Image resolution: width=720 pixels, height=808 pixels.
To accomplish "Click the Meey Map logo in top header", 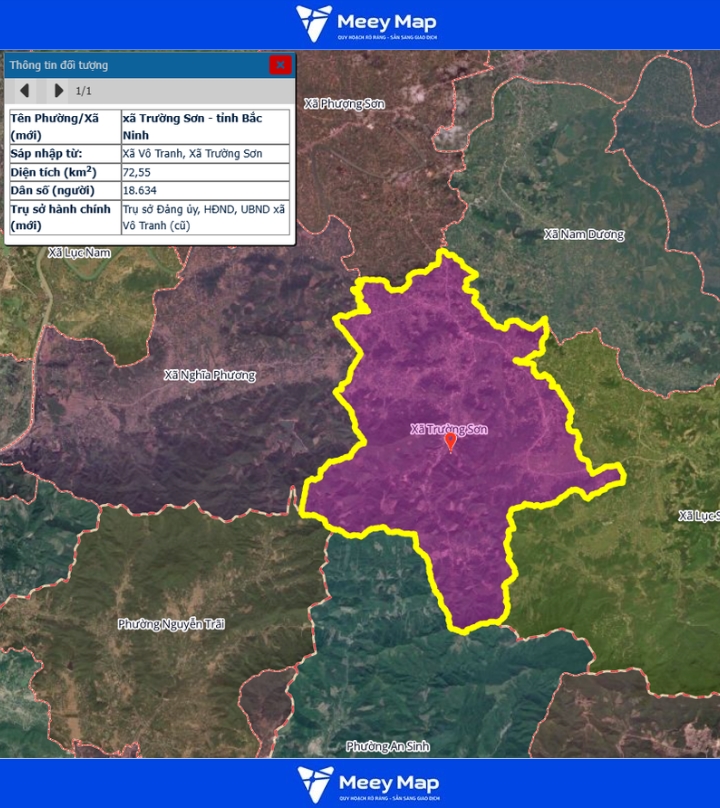I will (x=366, y=24).
